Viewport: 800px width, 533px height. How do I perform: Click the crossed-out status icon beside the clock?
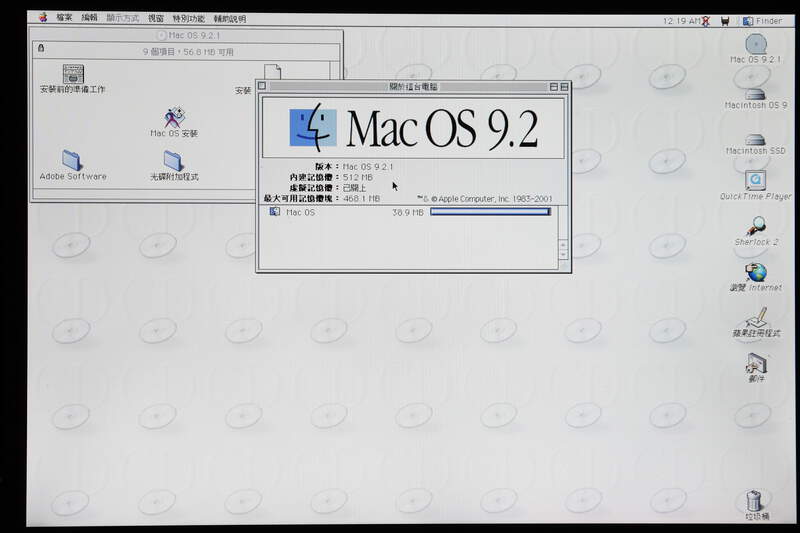pyautogui.click(x=706, y=21)
